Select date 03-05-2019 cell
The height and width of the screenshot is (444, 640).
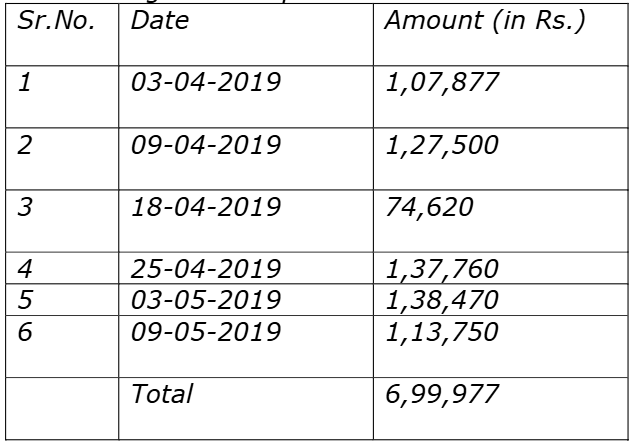click(x=246, y=300)
